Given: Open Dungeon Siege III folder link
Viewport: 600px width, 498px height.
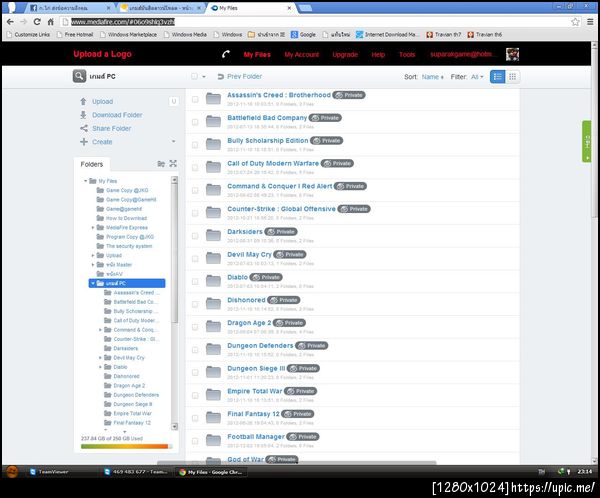Looking at the screenshot, I should tap(256, 368).
